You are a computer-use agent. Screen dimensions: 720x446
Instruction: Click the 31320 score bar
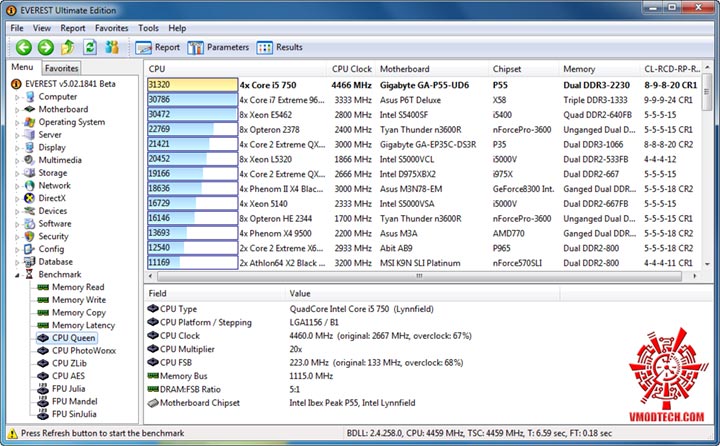pyautogui.click(x=192, y=85)
